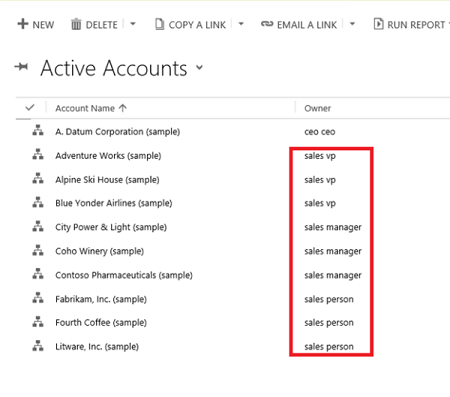
Task: Click hierarchy icon for Fabrikam, Inc.
Action: click(38, 298)
